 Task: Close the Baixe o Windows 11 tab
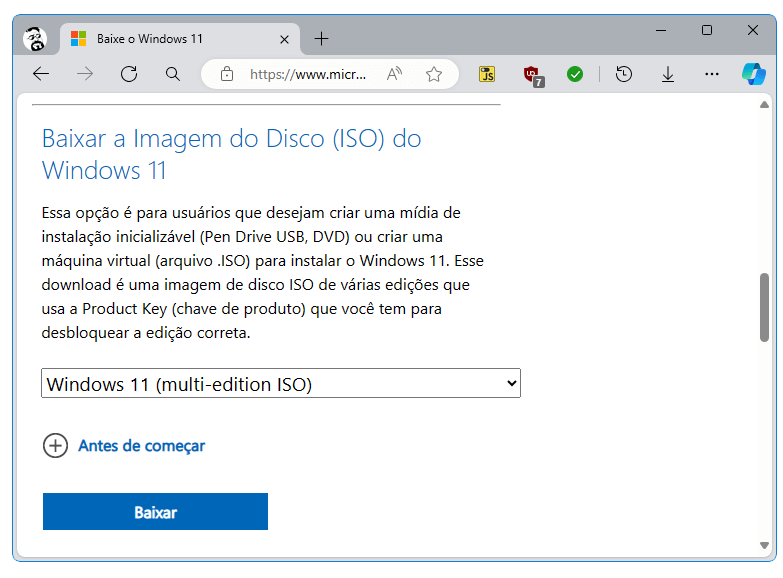point(284,39)
